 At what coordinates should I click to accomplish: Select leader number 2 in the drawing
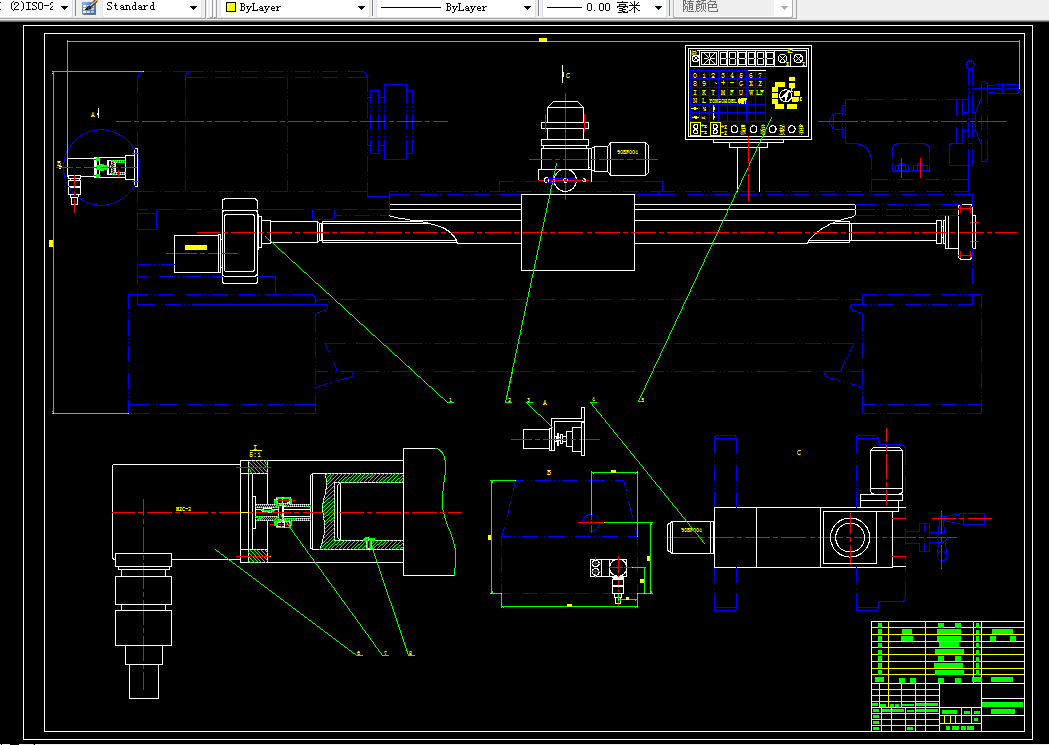pos(509,401)
